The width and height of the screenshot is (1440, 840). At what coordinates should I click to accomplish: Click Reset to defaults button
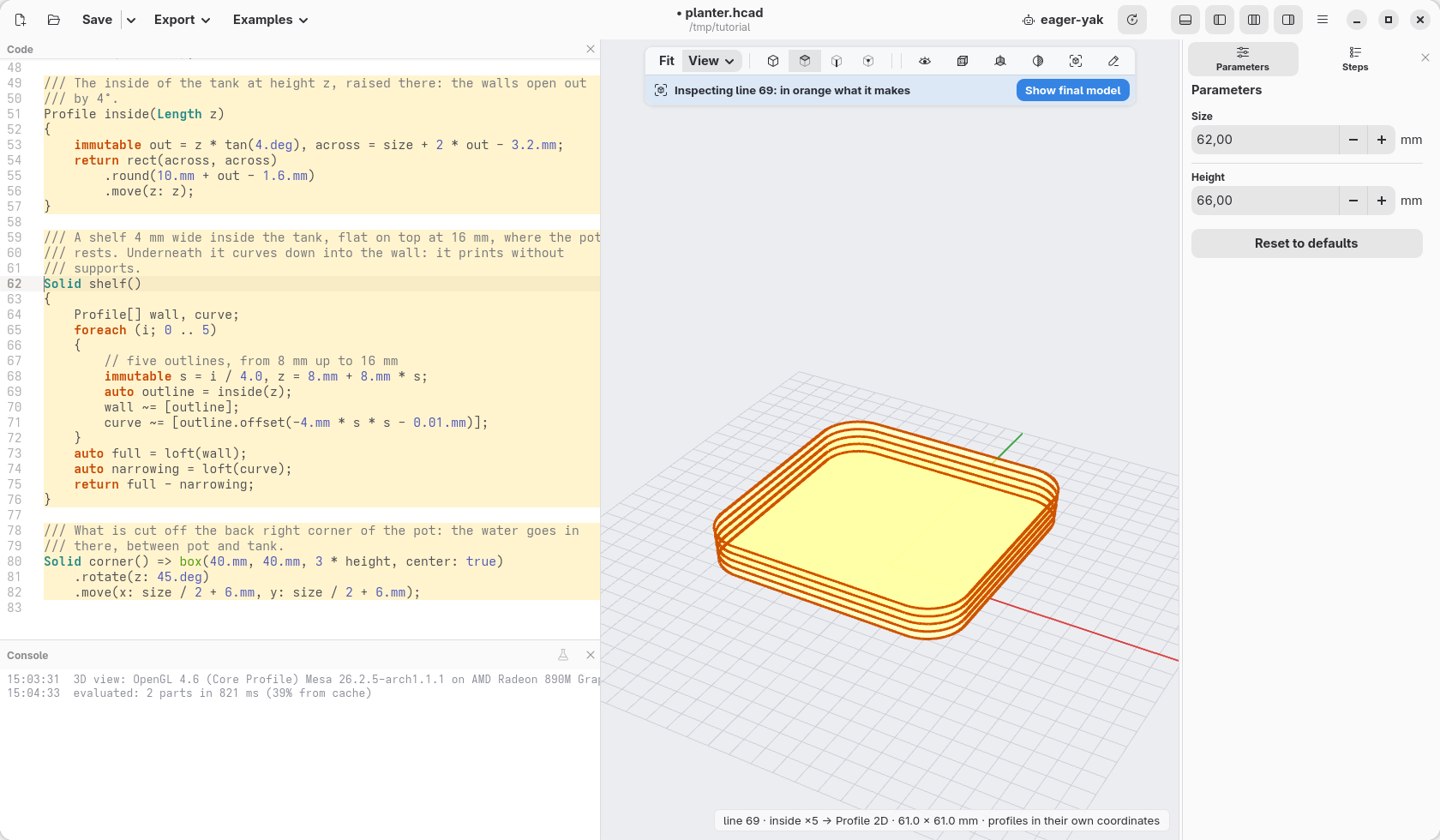[1306, 243]
